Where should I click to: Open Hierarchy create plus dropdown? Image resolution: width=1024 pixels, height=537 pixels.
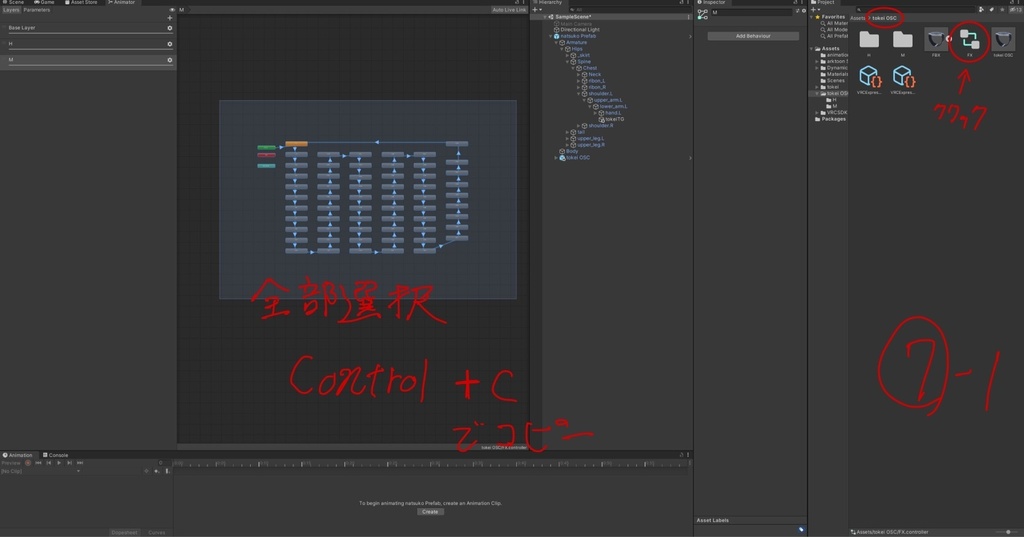click(537, 10)
